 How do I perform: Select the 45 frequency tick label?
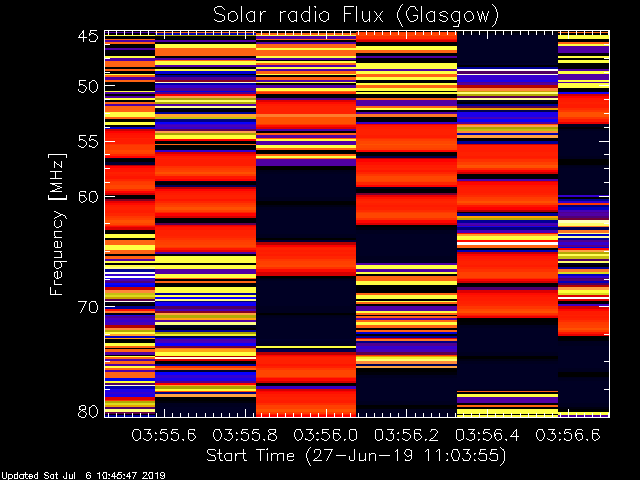tap(88, 36)
